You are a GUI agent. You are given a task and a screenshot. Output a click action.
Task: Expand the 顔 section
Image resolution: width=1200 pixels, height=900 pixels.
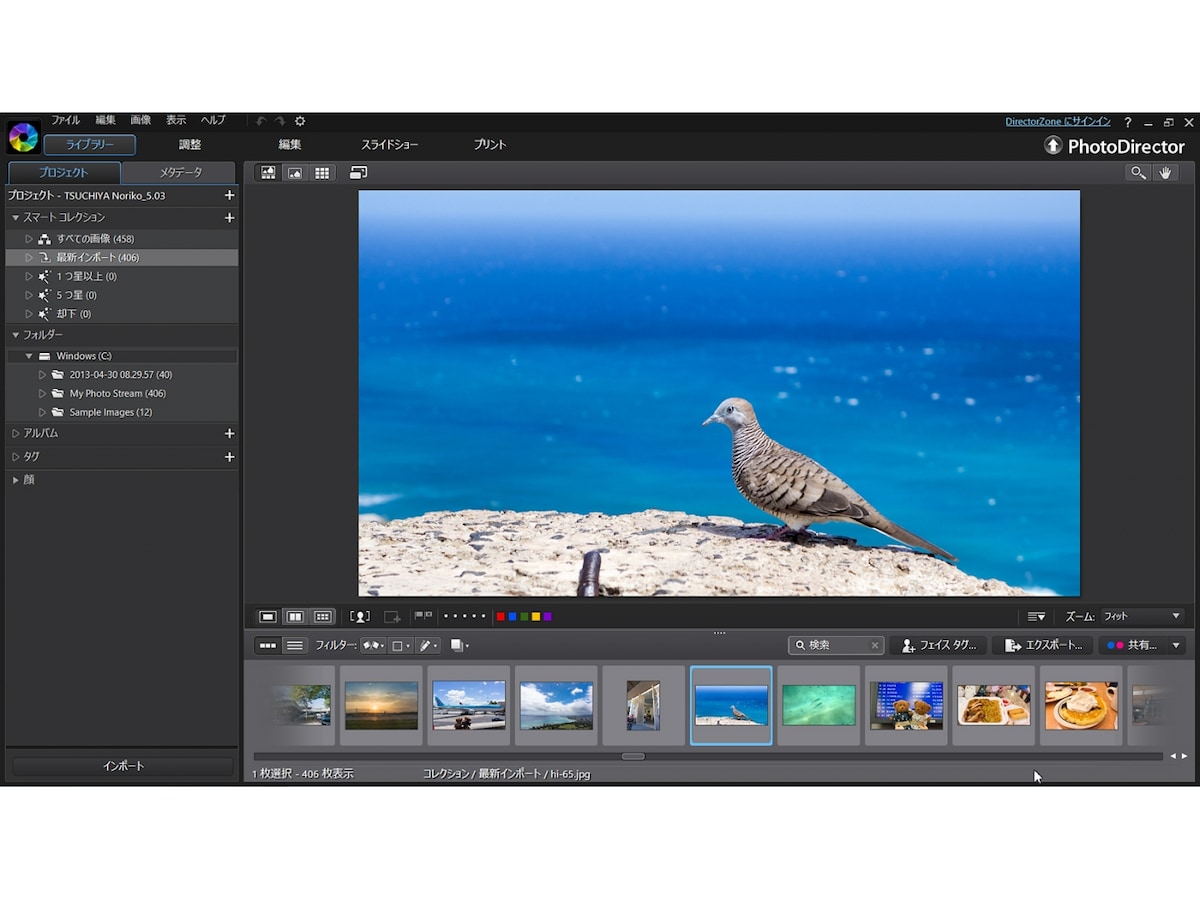[x=16, y=480]
